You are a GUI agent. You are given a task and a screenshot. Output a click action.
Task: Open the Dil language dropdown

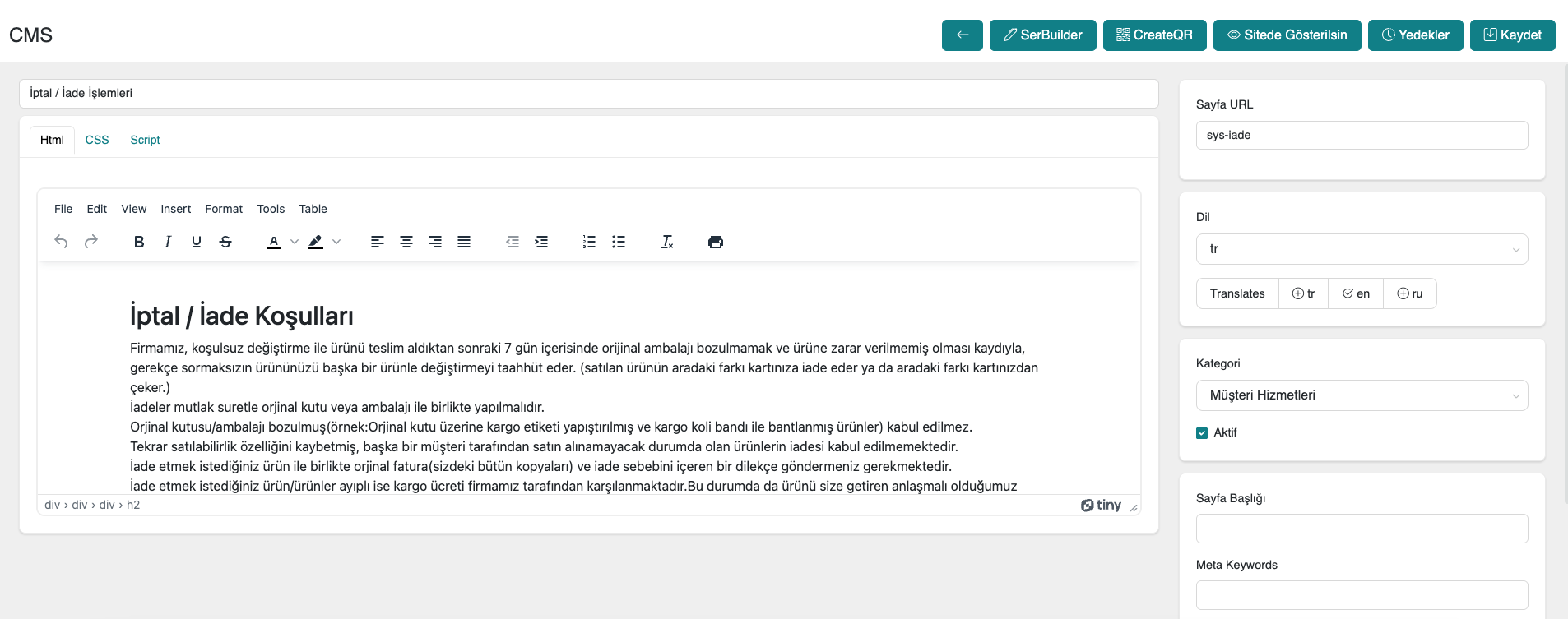coord(1362,249)
